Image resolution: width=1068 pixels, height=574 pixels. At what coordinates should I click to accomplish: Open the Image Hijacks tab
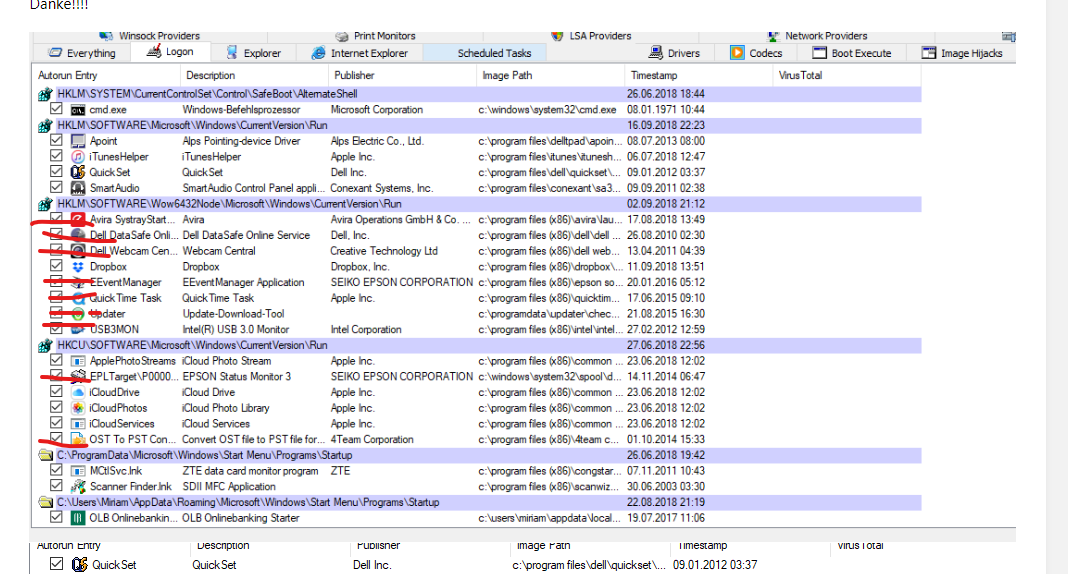962,53
